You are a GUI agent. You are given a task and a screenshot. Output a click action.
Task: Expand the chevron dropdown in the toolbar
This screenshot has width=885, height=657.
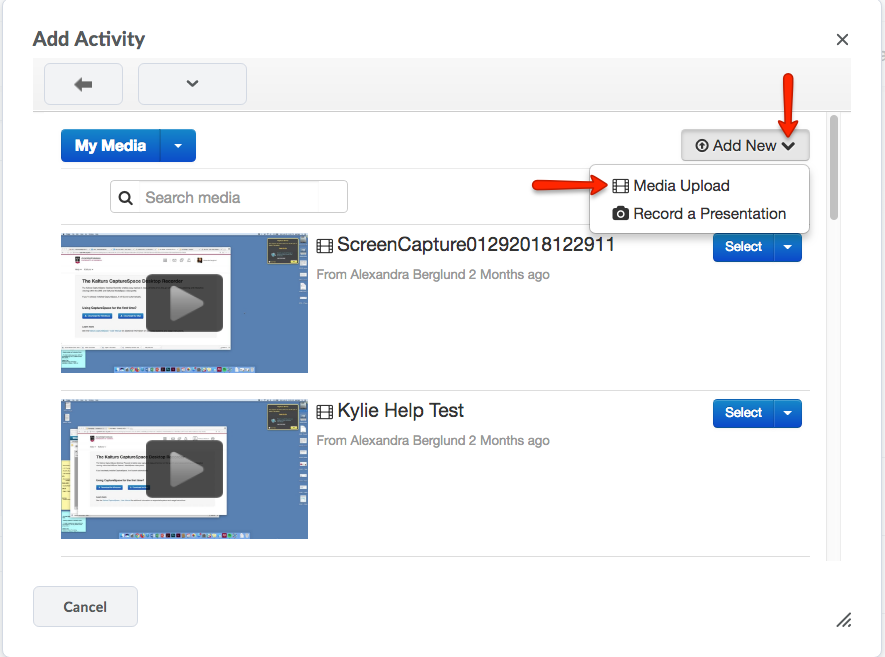click(x=192, y=84)
